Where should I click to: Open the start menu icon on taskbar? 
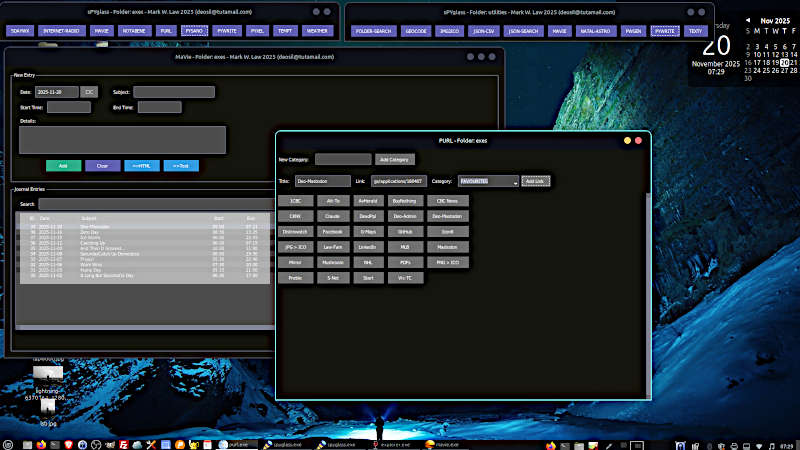8,445
